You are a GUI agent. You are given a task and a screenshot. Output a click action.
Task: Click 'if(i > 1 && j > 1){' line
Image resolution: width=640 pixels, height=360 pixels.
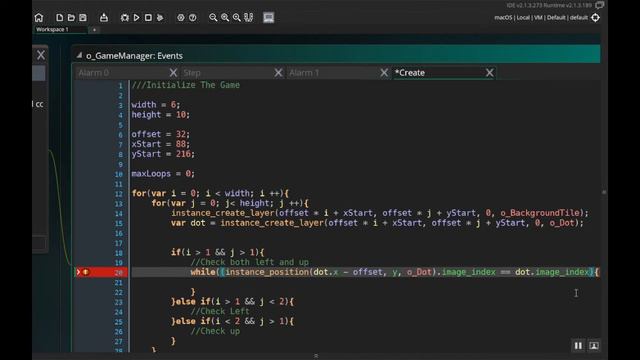(x=217, y=252)
